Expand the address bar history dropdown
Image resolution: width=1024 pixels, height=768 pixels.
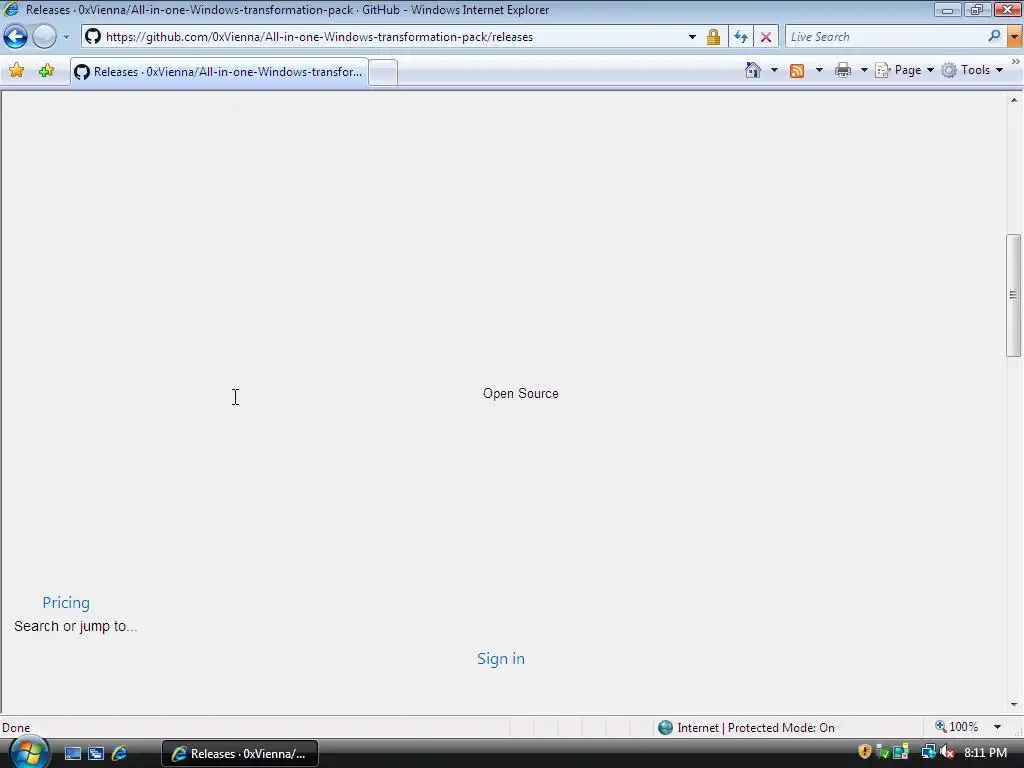(692, 37)
